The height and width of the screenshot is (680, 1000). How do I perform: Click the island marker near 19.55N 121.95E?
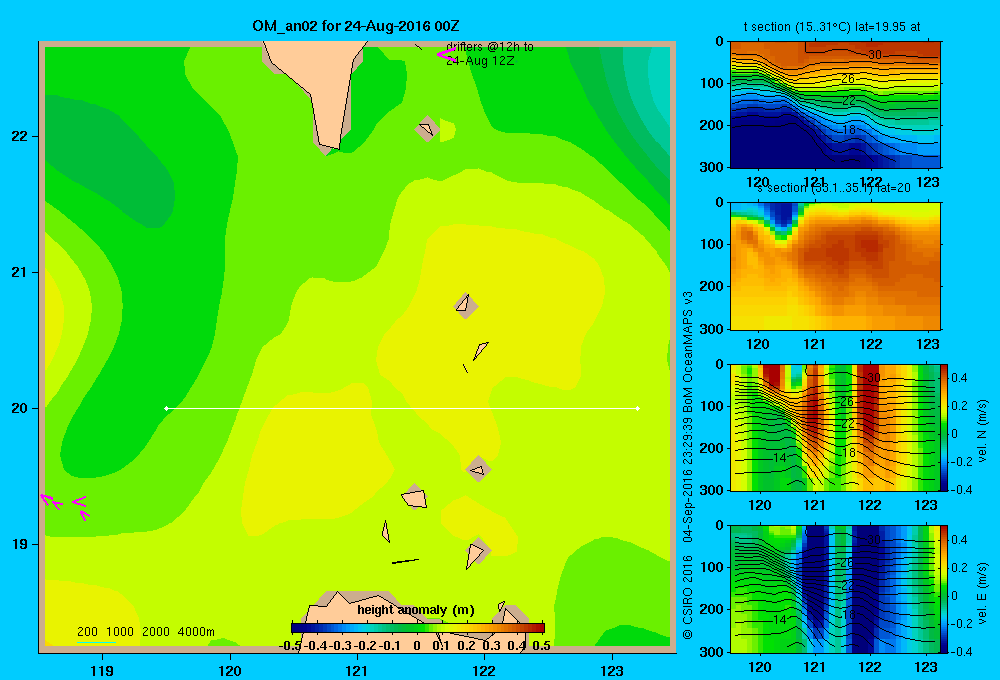[478, 470]
